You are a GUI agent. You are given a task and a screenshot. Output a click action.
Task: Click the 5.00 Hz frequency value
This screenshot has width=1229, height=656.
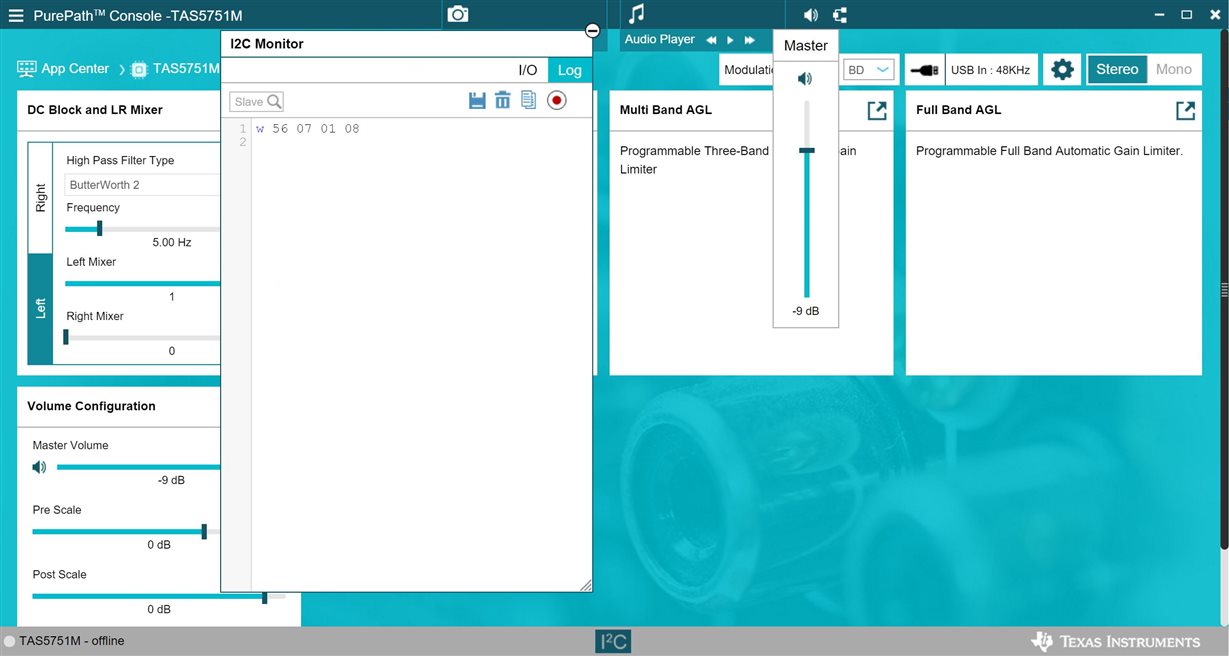point(171,242)
